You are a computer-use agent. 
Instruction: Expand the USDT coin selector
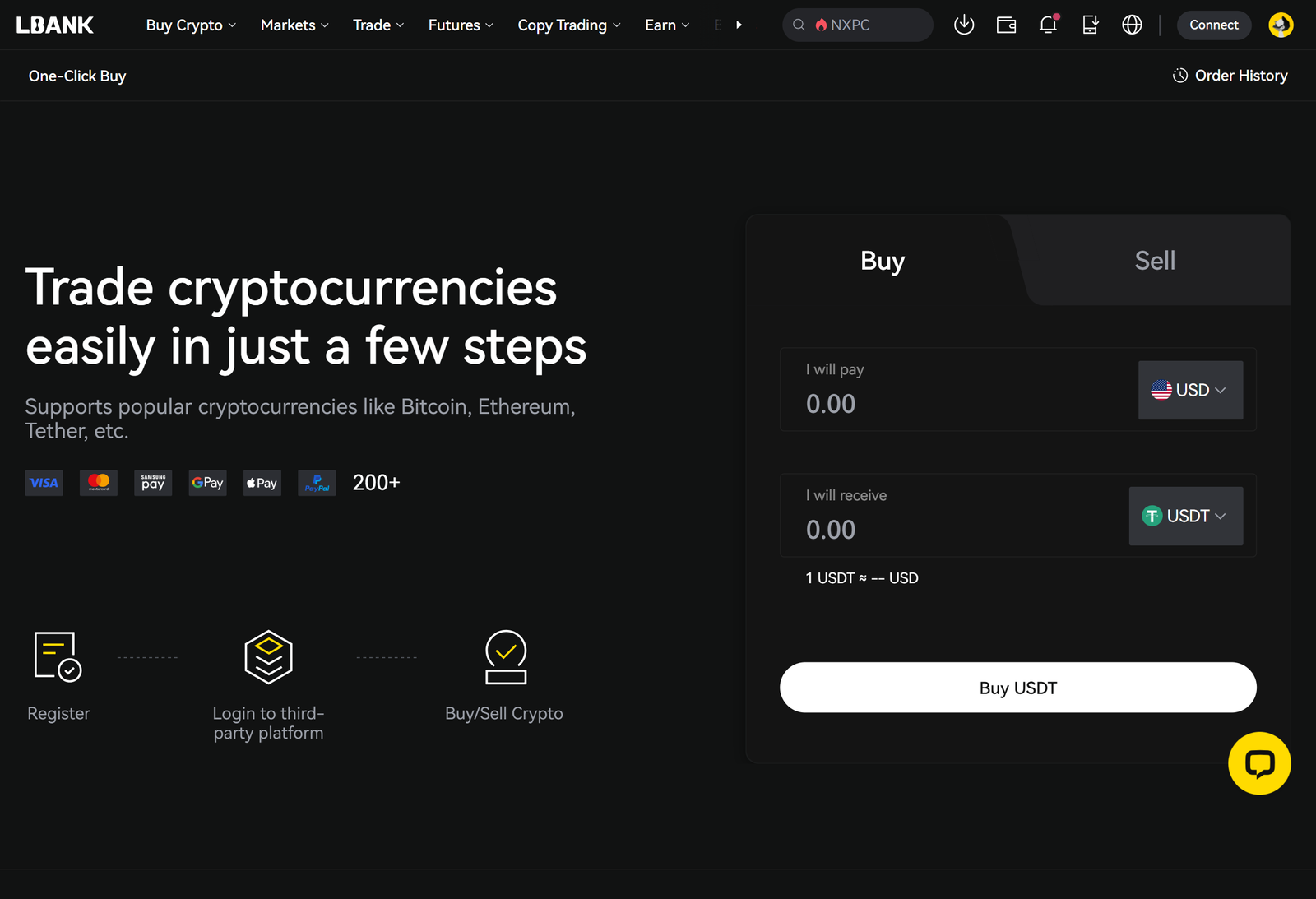point(1185,516)
